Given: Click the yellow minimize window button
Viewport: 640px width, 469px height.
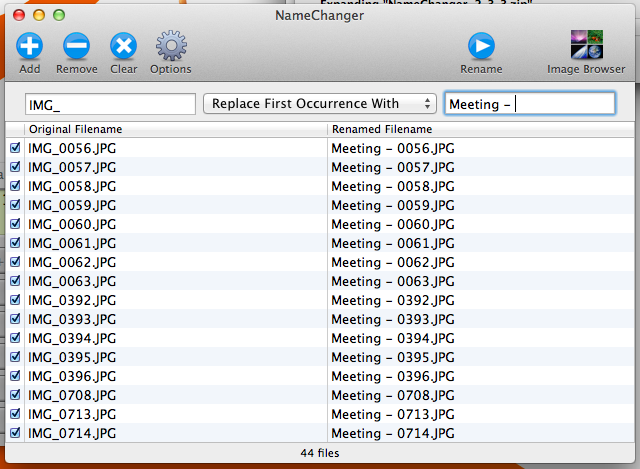Looking at the screenshot, I should point(39,16).
